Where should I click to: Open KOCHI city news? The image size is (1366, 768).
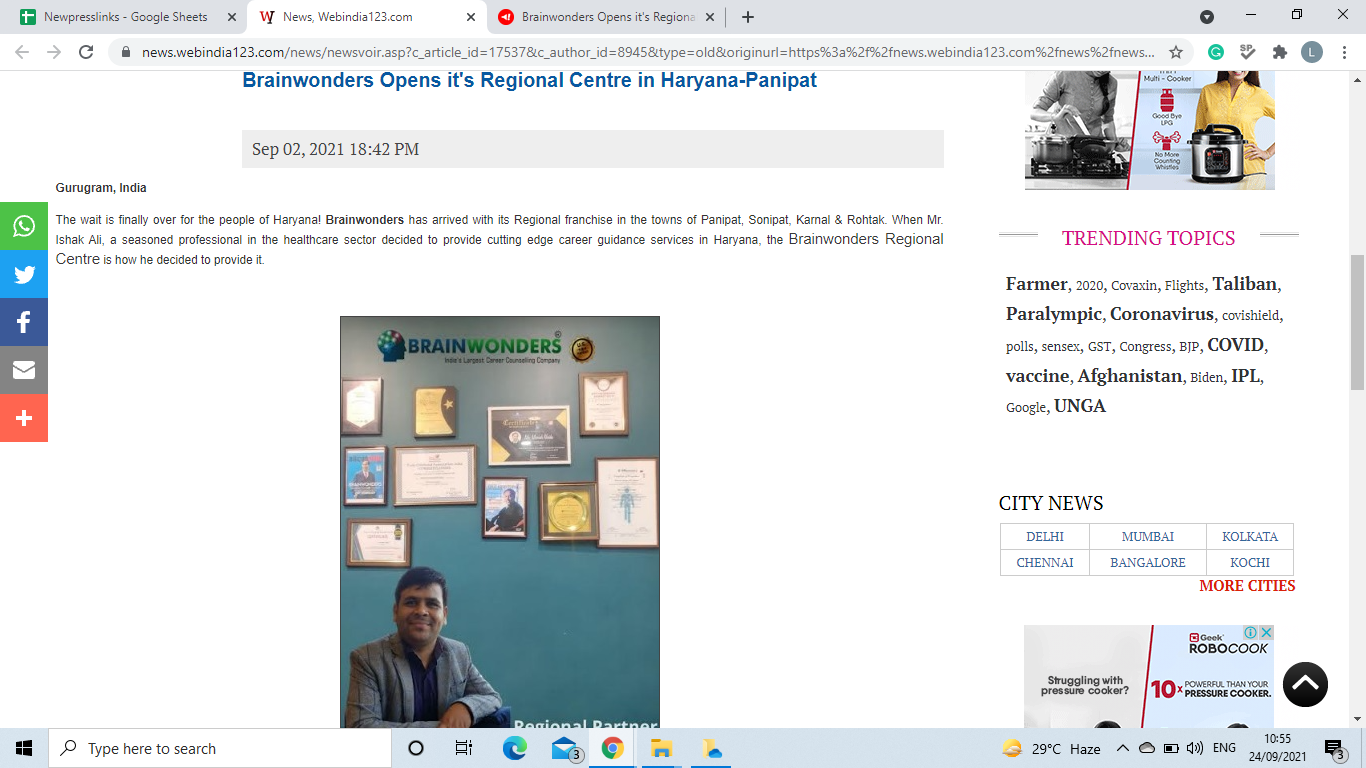(1250, 563)
